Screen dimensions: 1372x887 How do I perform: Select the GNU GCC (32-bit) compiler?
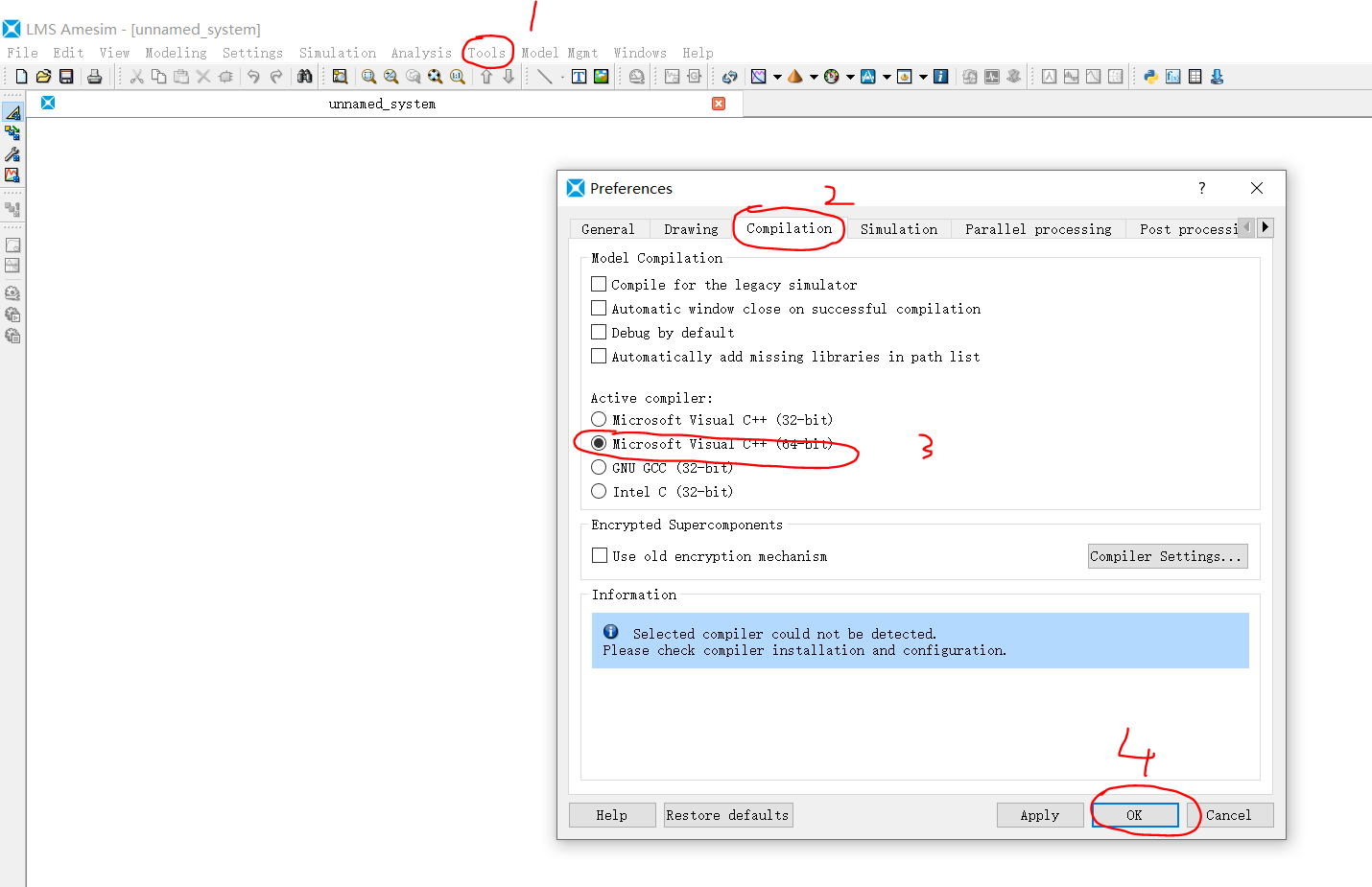click(x=599, y=467)
